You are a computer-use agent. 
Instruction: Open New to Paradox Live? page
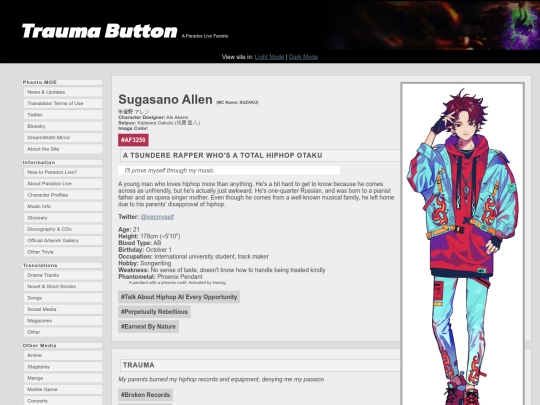[63, 172]
